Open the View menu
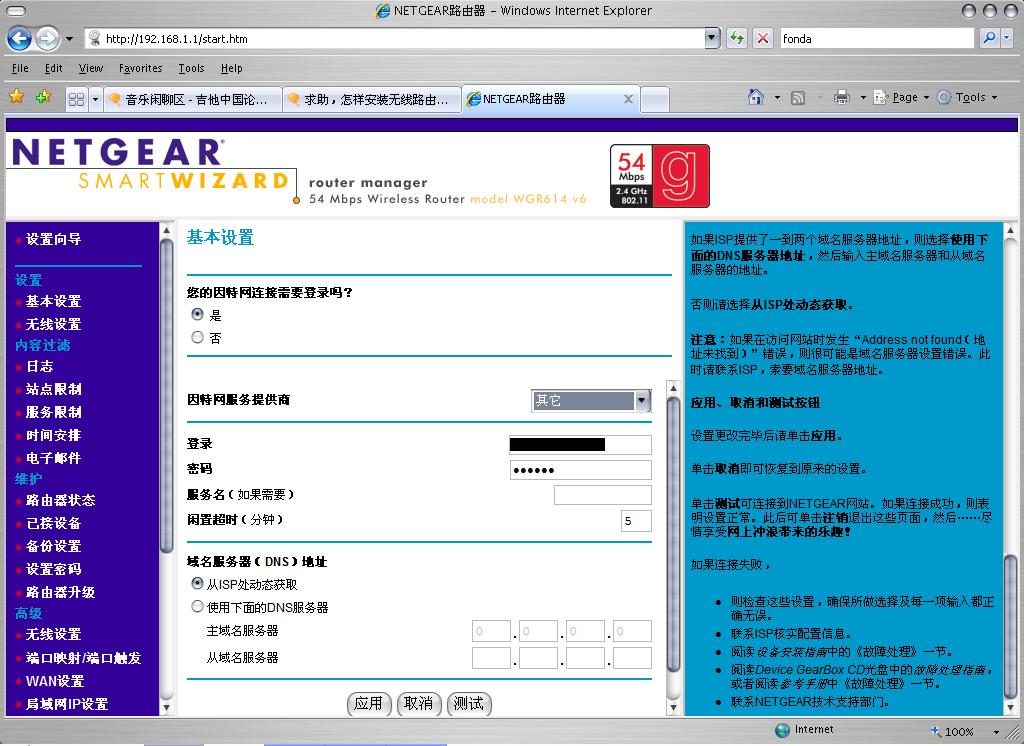Screen dimensions: 1024x746 point(91,68)
